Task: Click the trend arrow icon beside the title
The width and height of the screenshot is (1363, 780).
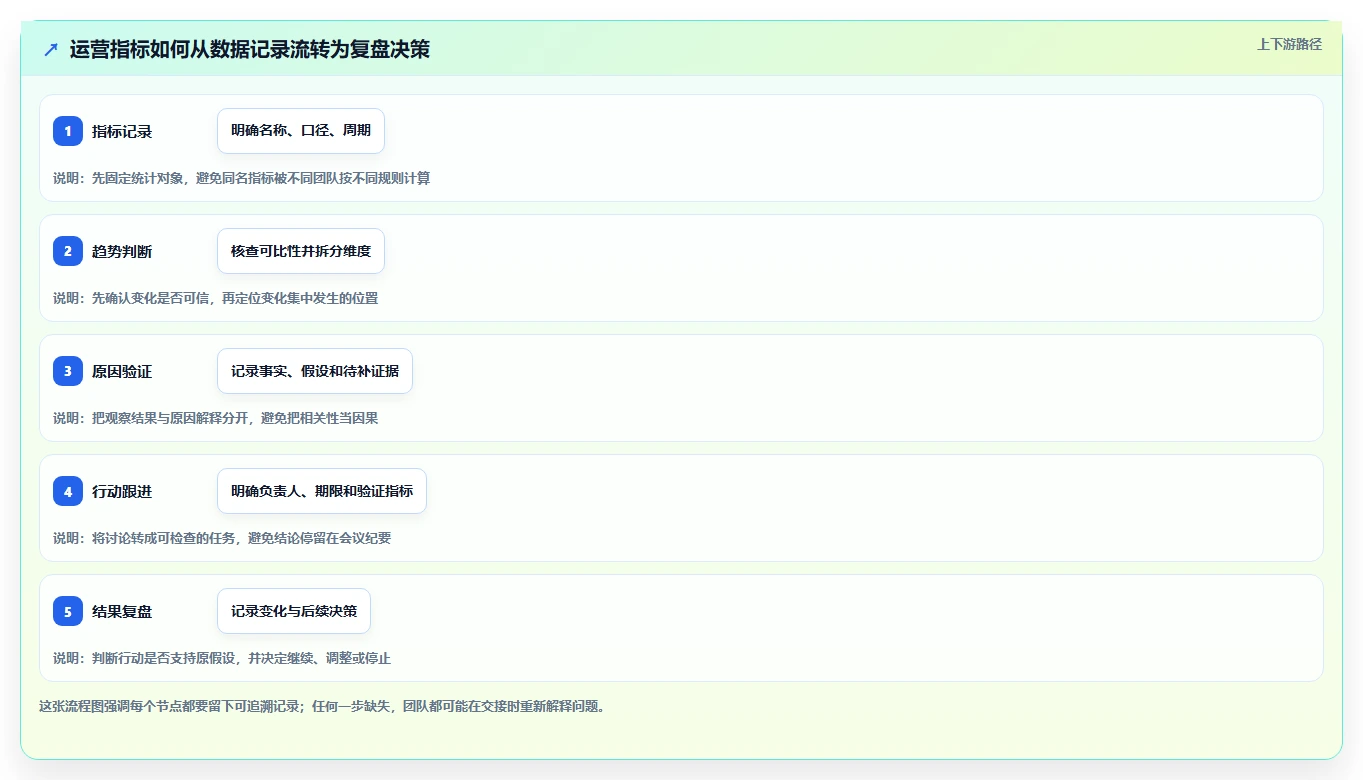Action: click(51, 49)
